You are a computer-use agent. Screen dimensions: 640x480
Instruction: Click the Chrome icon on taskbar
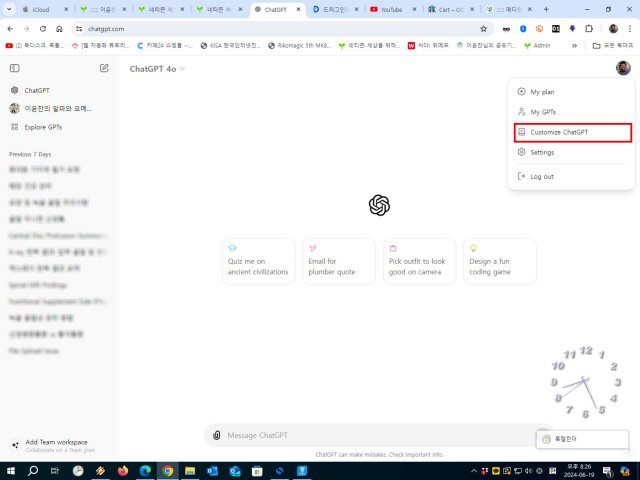click(168, 471)
